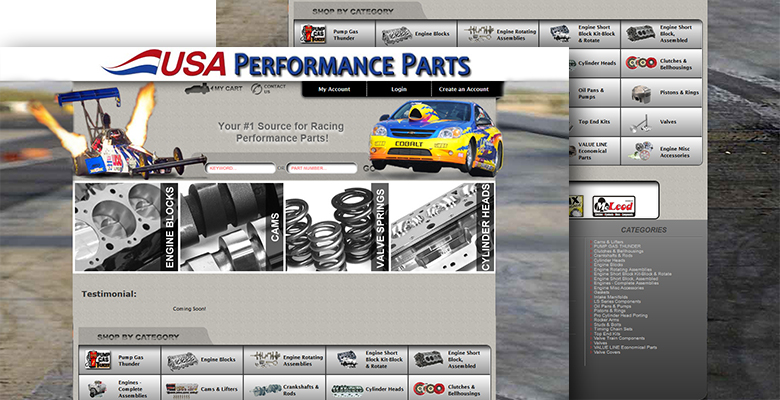Image resolution: width=780 pixels, height=400 pixels.
Task: Click the McLeod brand logo
Action: tap(614, 206)
